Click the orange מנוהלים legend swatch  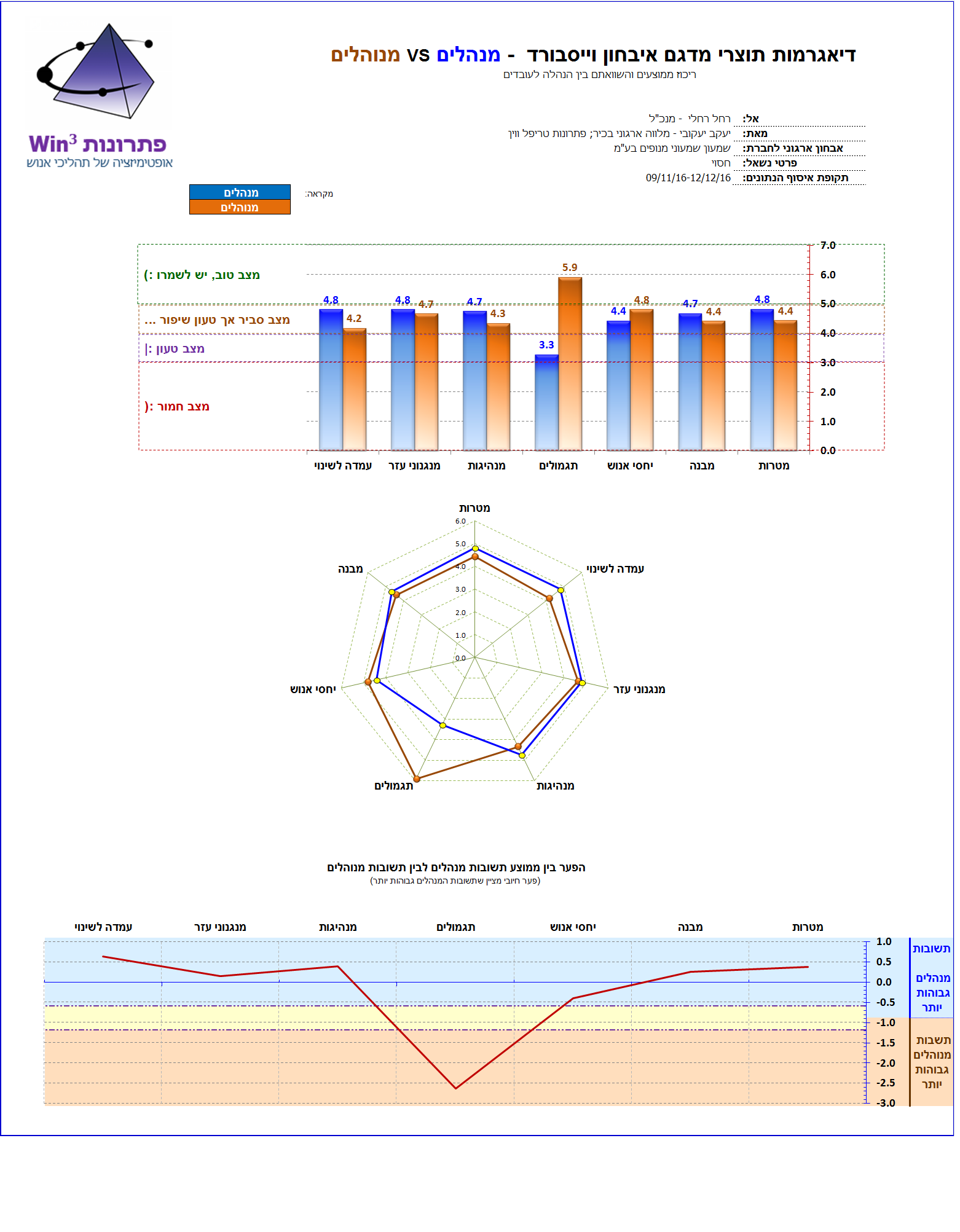(x=240, y=207)
